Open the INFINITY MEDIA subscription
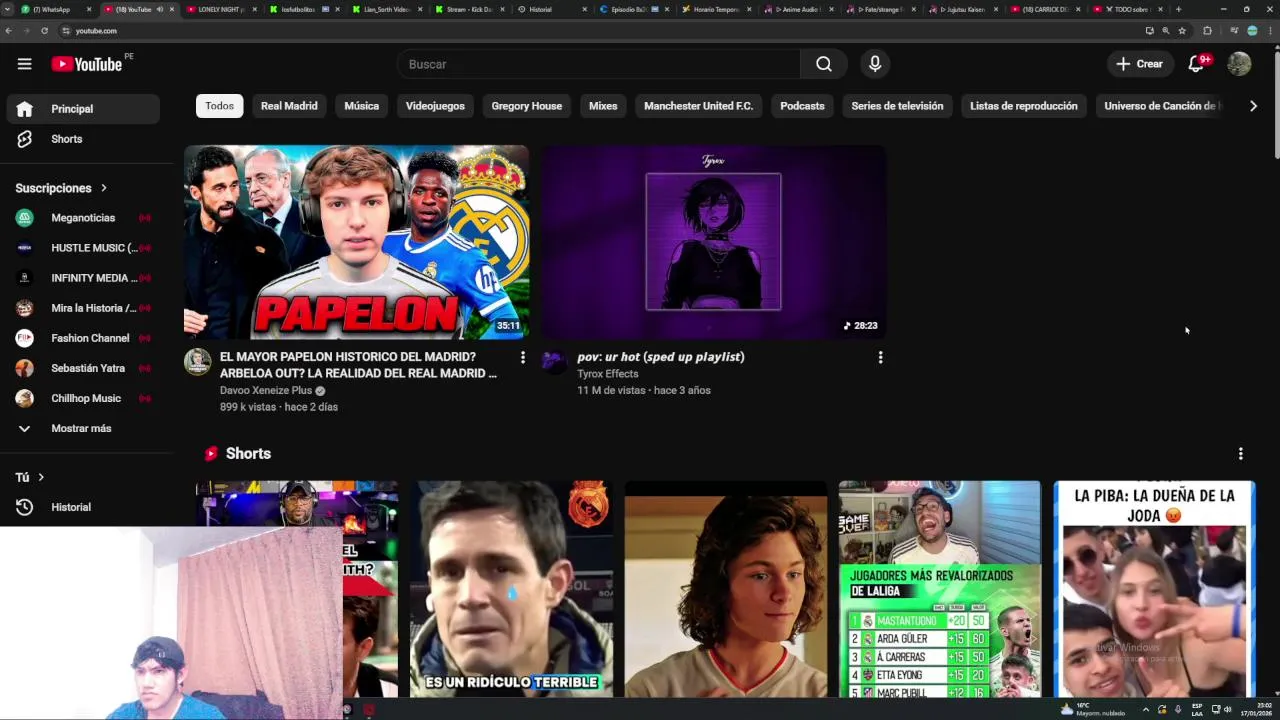The height and width of the screenshot is (720, 1280). [x=83, y=278]
